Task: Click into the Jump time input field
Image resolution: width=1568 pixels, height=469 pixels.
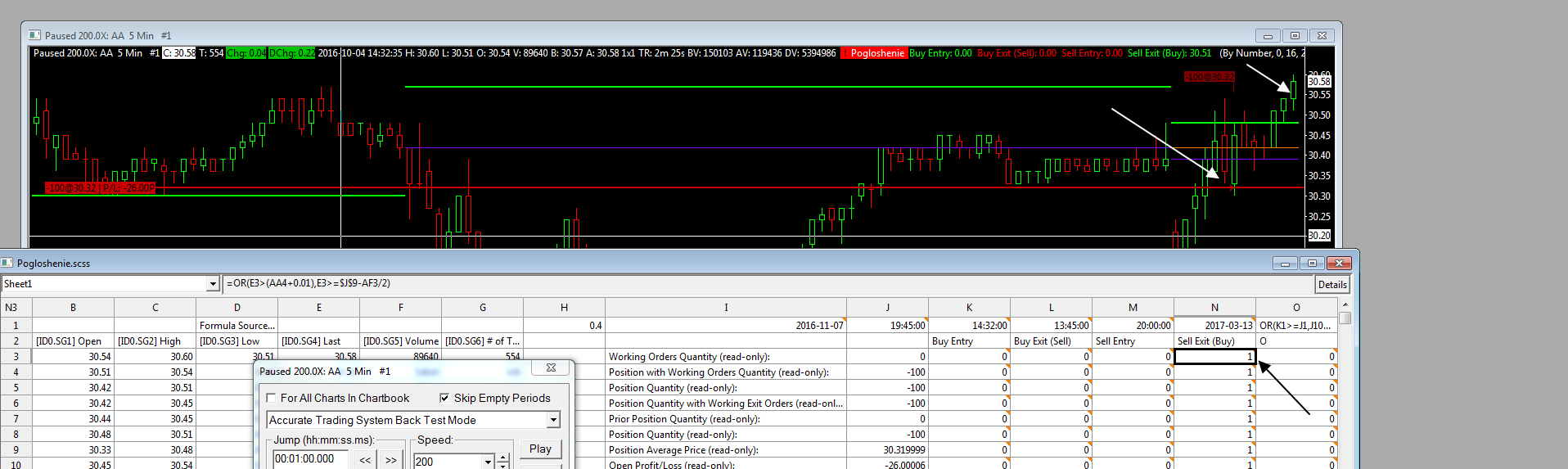Action: 311,459
